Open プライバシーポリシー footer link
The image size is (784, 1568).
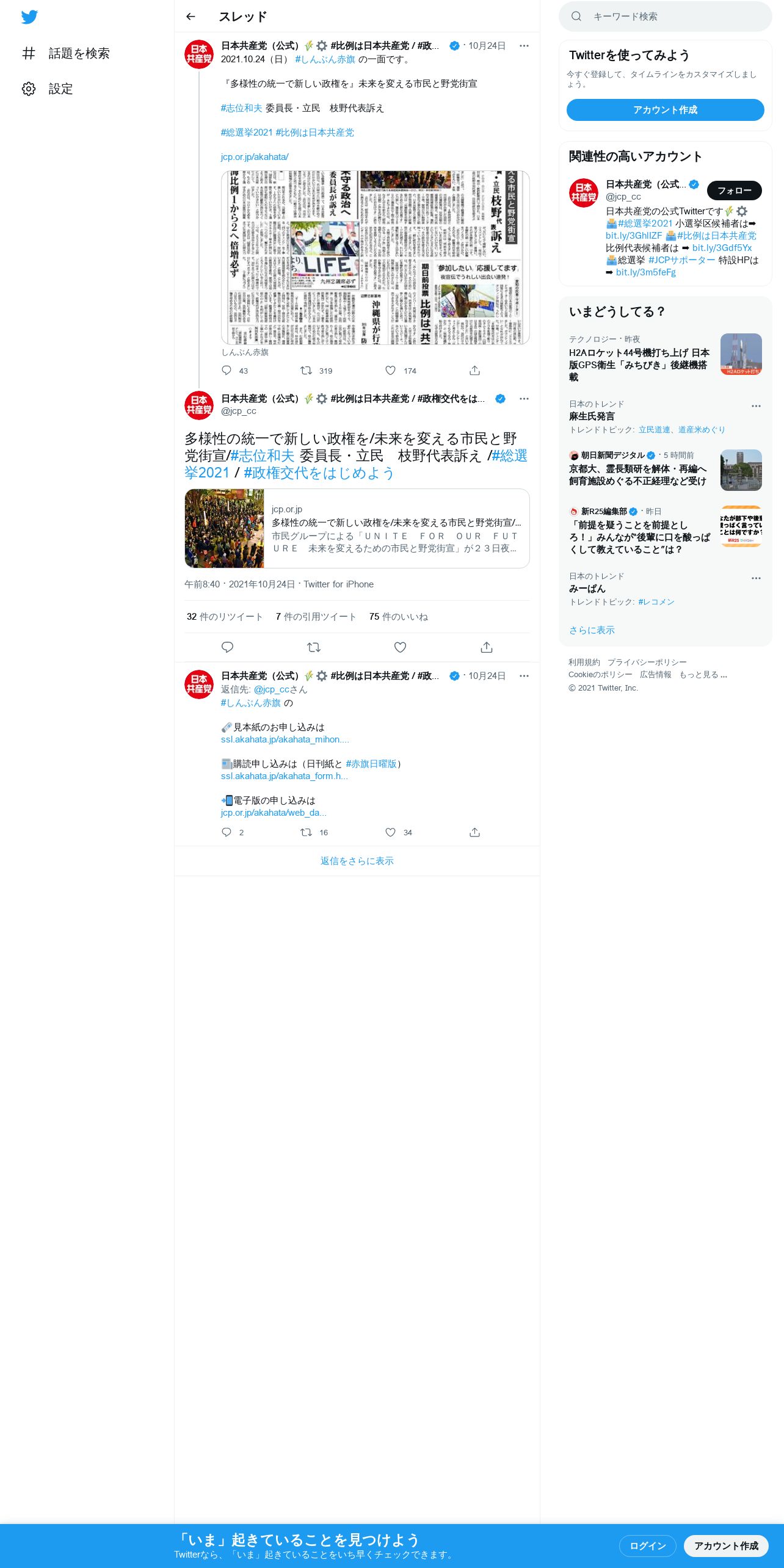(647, 662)
